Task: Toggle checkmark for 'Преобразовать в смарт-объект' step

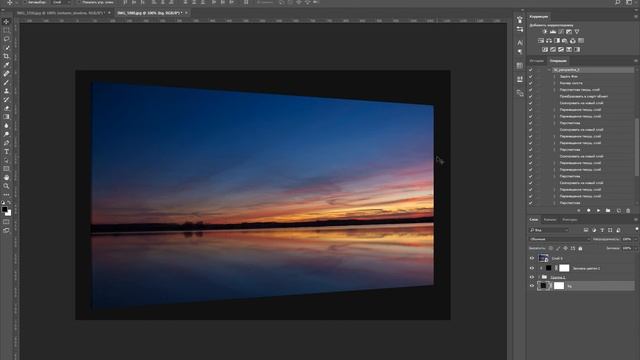Action: tap(531, 96)
